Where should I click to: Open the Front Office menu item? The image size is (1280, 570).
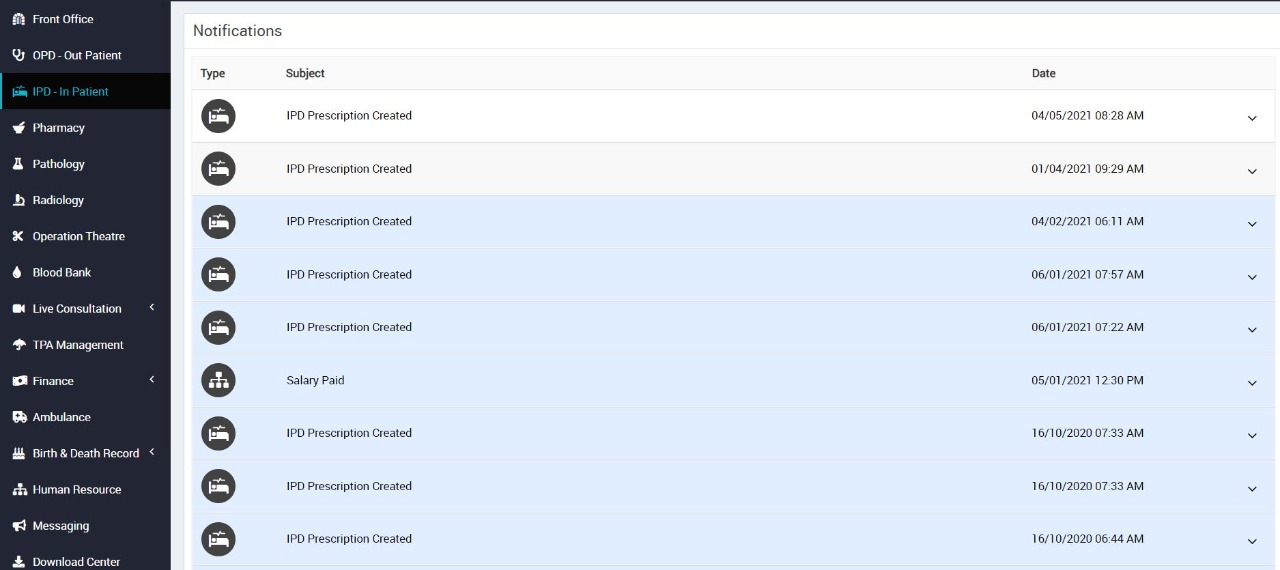(x=62, y=19)
